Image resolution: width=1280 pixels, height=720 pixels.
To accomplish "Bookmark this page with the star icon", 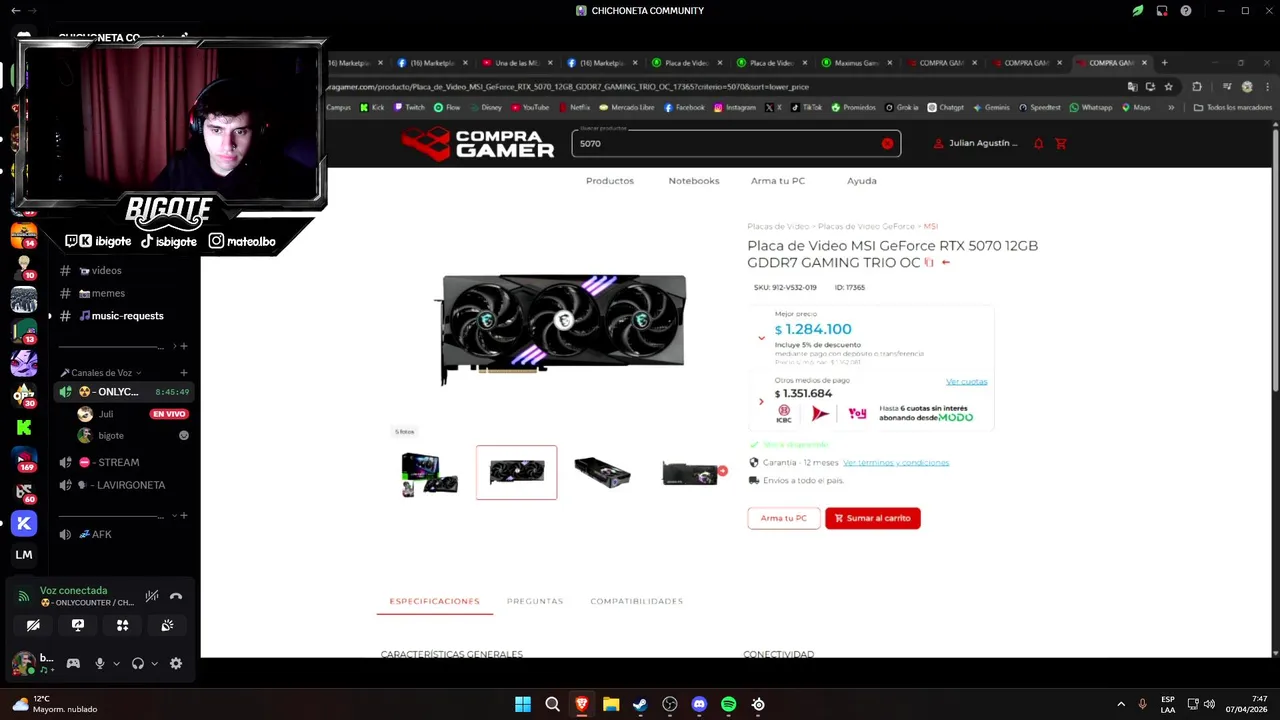I will pos(1168,87).
